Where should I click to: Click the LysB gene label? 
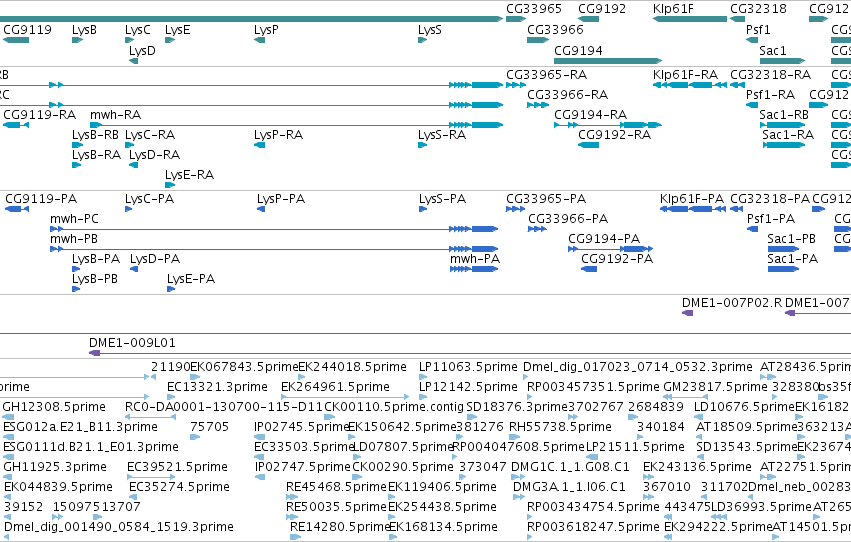tap(84, 30)
